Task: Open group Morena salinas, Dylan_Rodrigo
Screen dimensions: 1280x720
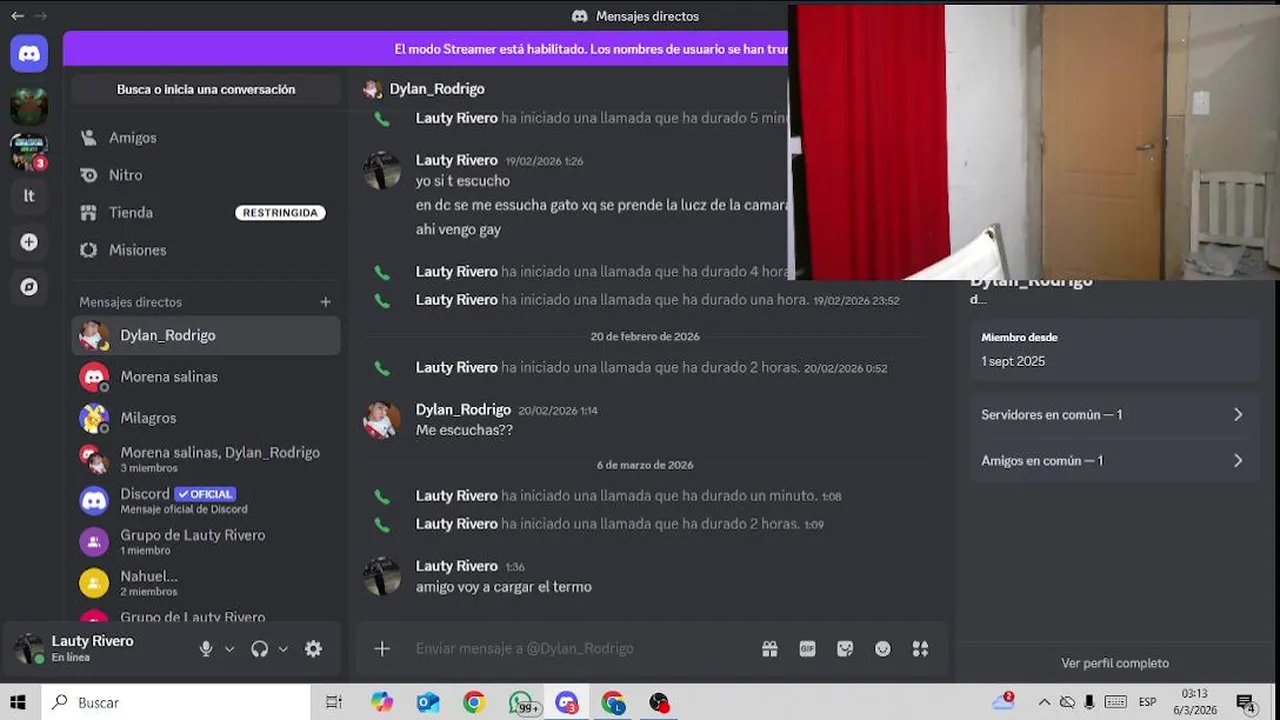Action: point(206,459)
